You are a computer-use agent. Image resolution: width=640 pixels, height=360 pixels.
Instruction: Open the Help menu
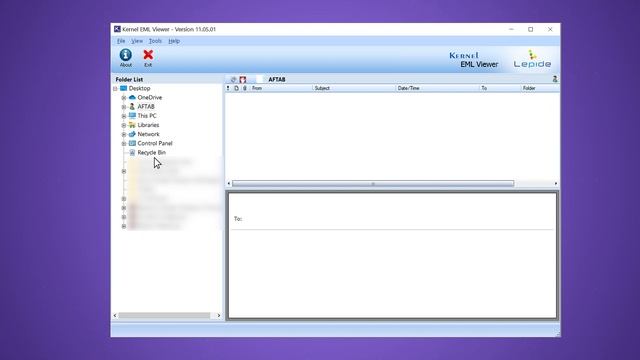(174, 41)
